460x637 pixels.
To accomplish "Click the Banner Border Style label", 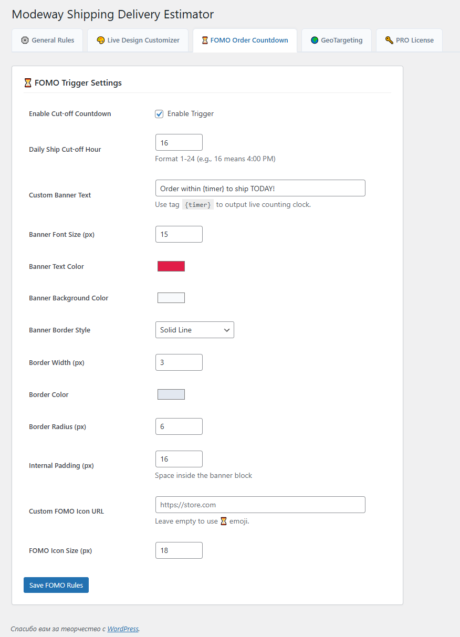I will [x=59, y=330].
